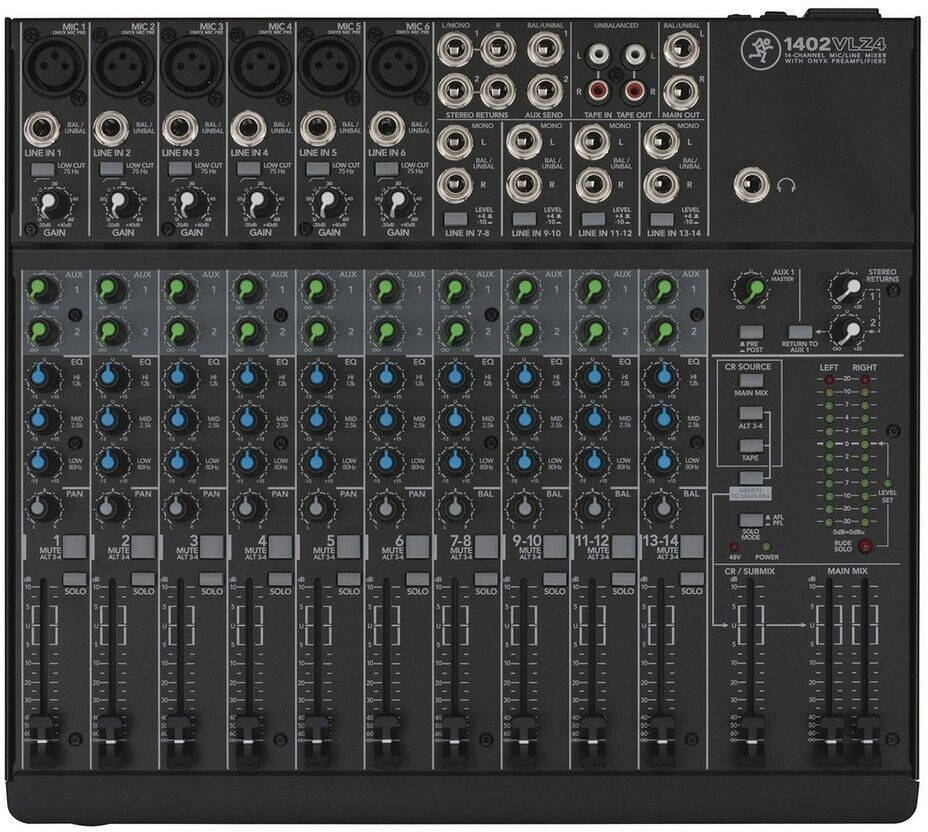This screenshot has height=832, width=928.
Task: Adjust the STEREO RETURNS 1 knob
Action: point(848,290)
